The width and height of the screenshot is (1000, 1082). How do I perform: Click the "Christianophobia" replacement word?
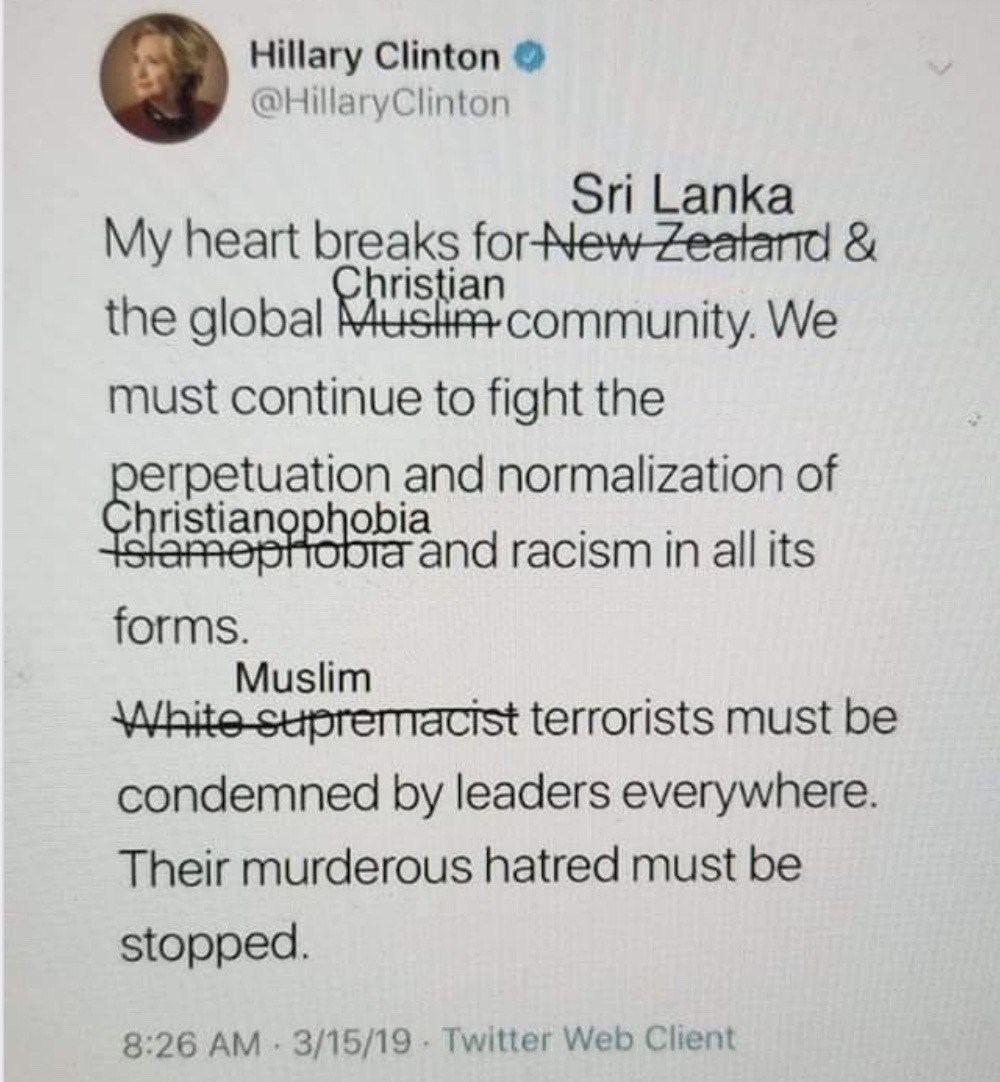click(266, 519)
